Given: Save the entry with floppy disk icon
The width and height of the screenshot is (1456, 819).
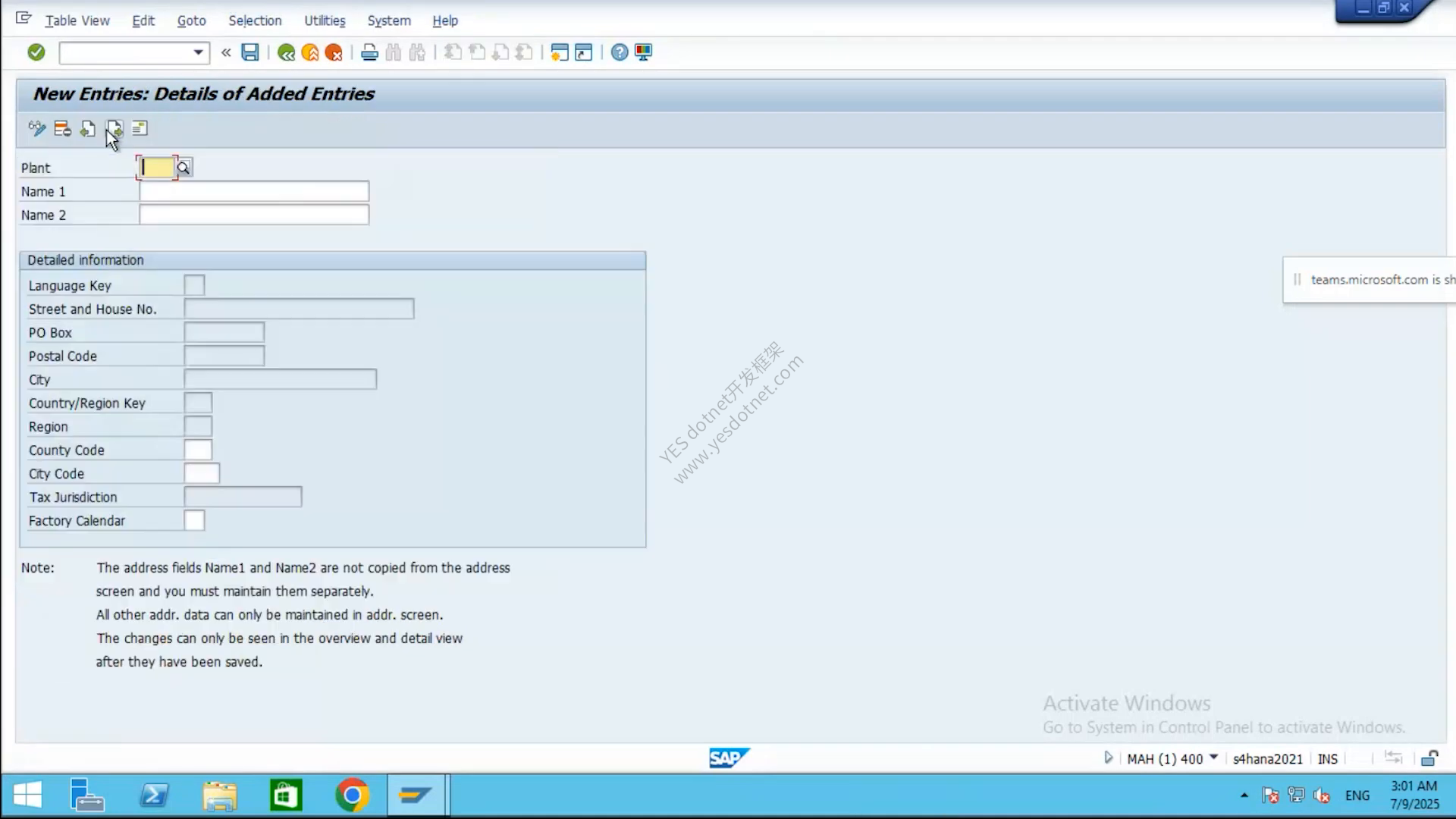Looking at the screenshot, I should pyautogui.click(x=249, y=52).
